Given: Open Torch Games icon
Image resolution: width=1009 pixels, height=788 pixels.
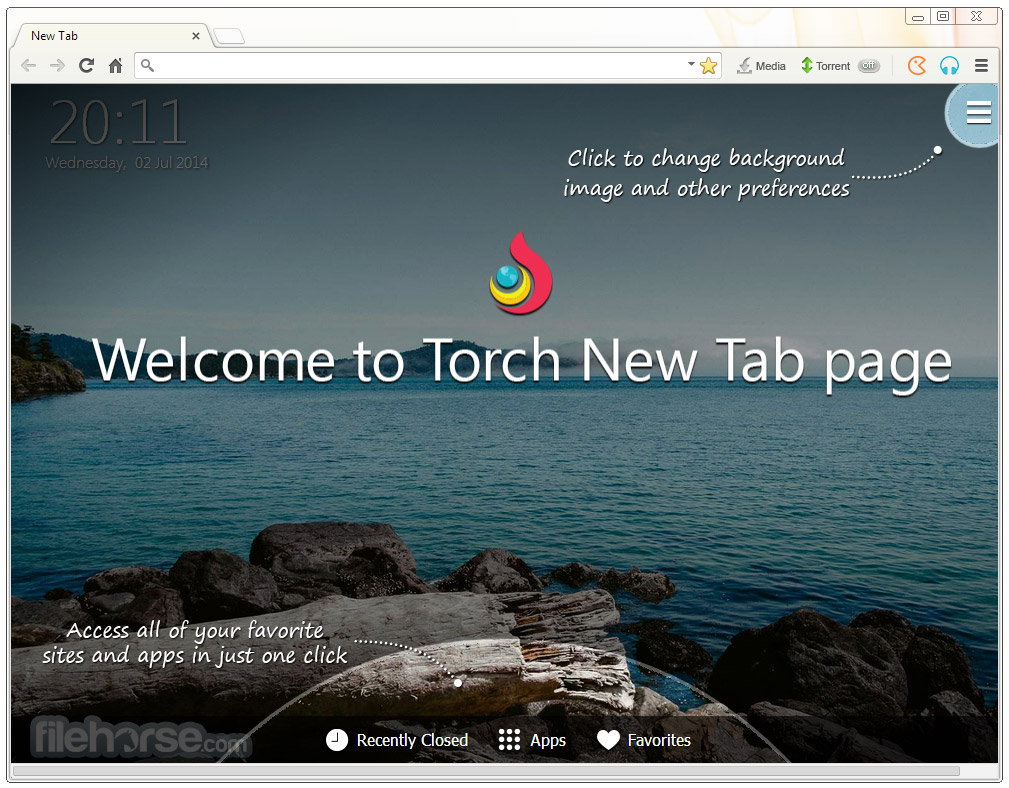Looking at the screenshot, I should tap(917, 66).
